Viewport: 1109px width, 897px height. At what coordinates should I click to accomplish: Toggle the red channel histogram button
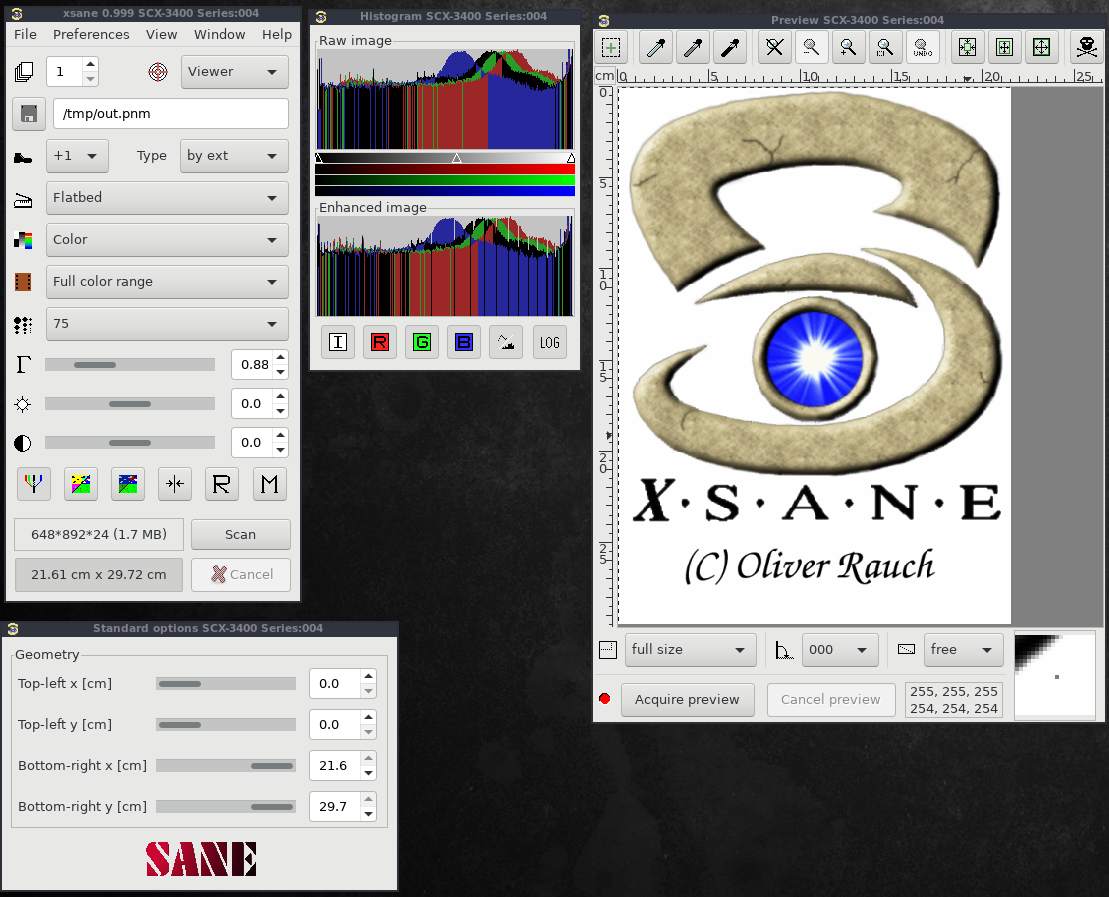click(x=380, y=342)
